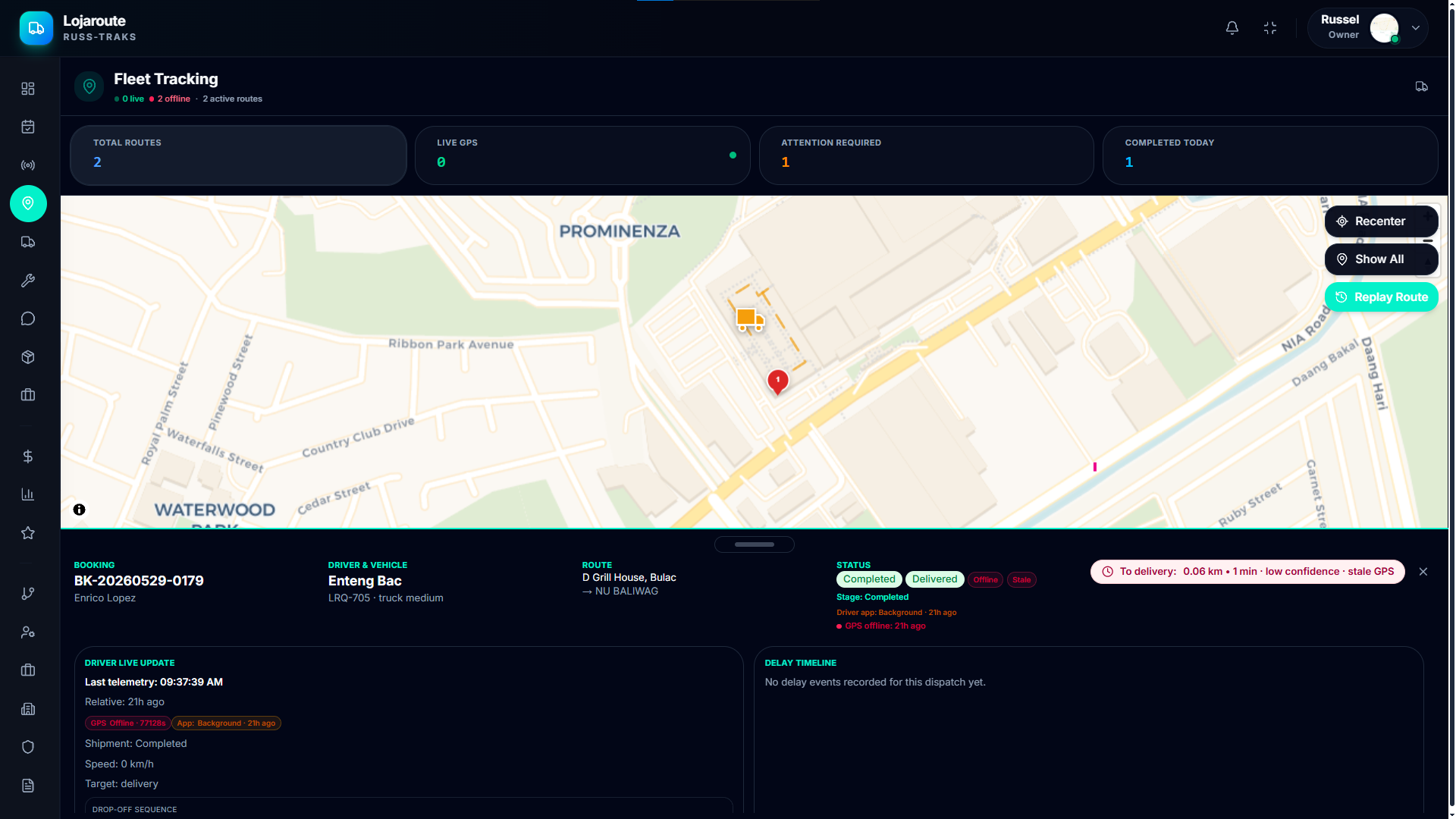The width and height of the screenshot is (1456, 819).
Task: Close the booking detail panel
Action: (x=1423, y=572)
